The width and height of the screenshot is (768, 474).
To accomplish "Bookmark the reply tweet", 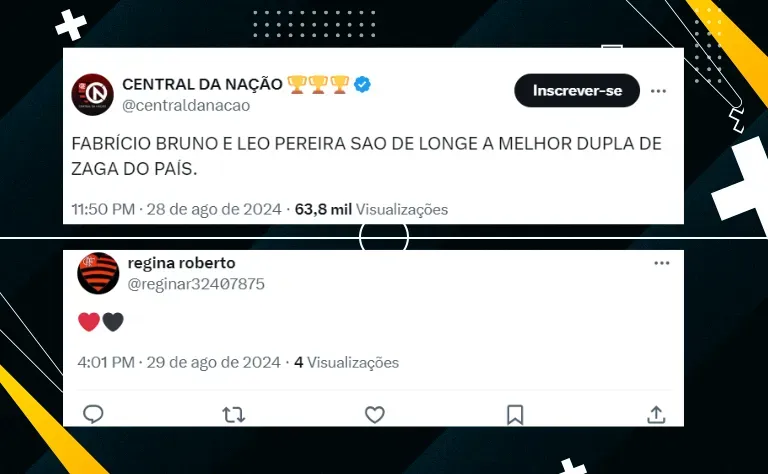I will pos(515,415).
